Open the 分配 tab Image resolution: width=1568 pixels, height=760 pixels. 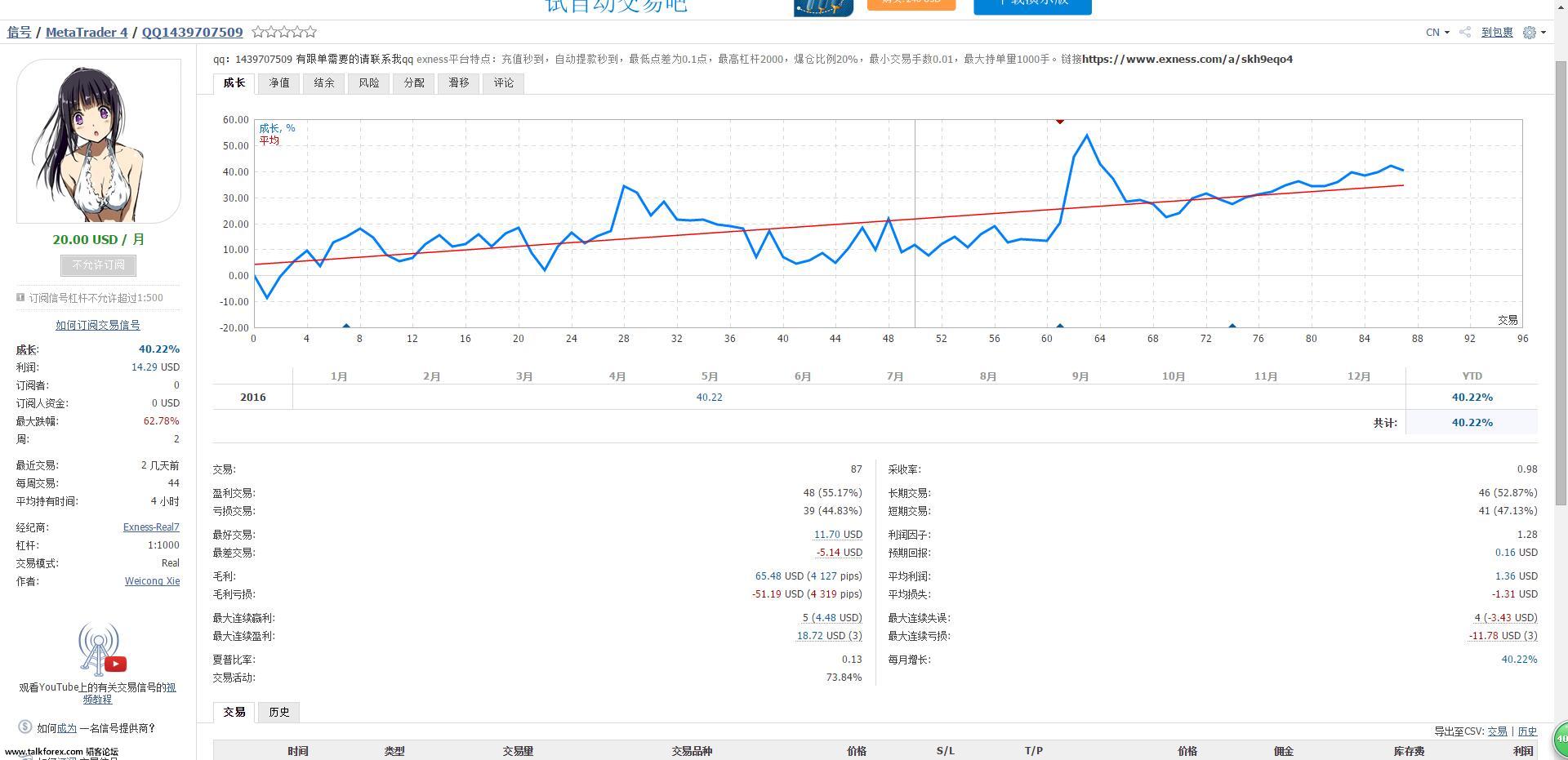414,83
